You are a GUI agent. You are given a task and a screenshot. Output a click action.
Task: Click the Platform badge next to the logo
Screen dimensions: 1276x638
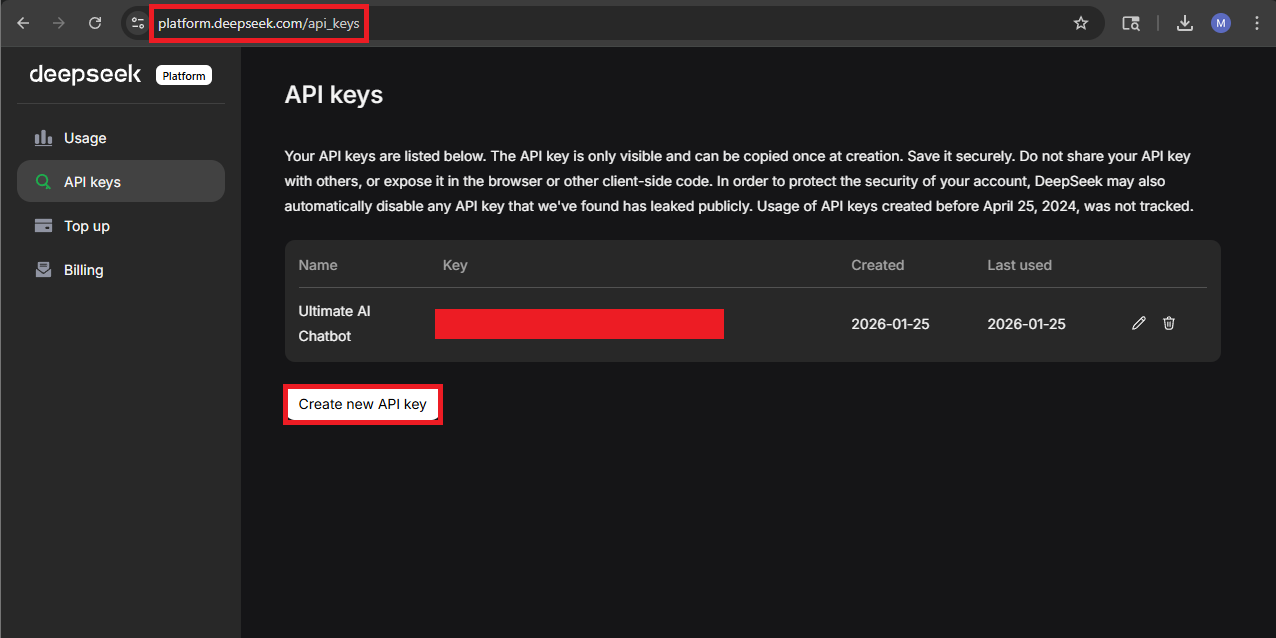click(184, 75)
